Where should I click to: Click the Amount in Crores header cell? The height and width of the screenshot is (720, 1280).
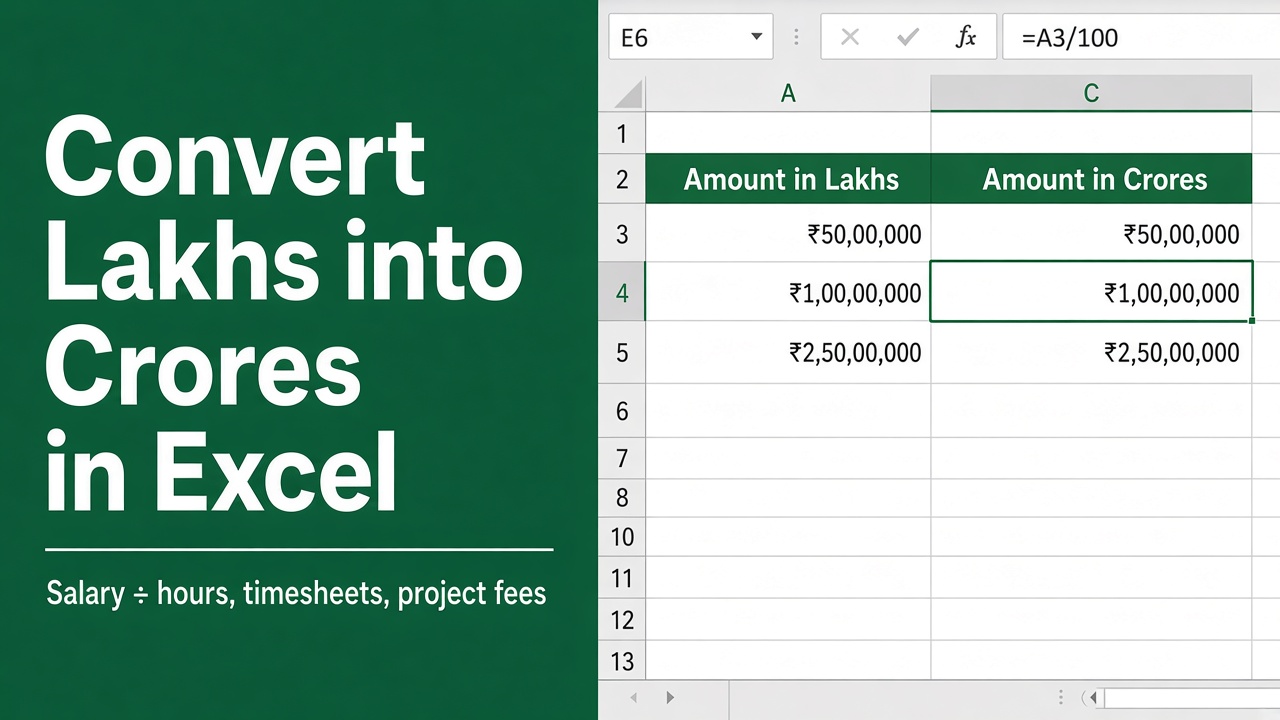point(1091,179)
